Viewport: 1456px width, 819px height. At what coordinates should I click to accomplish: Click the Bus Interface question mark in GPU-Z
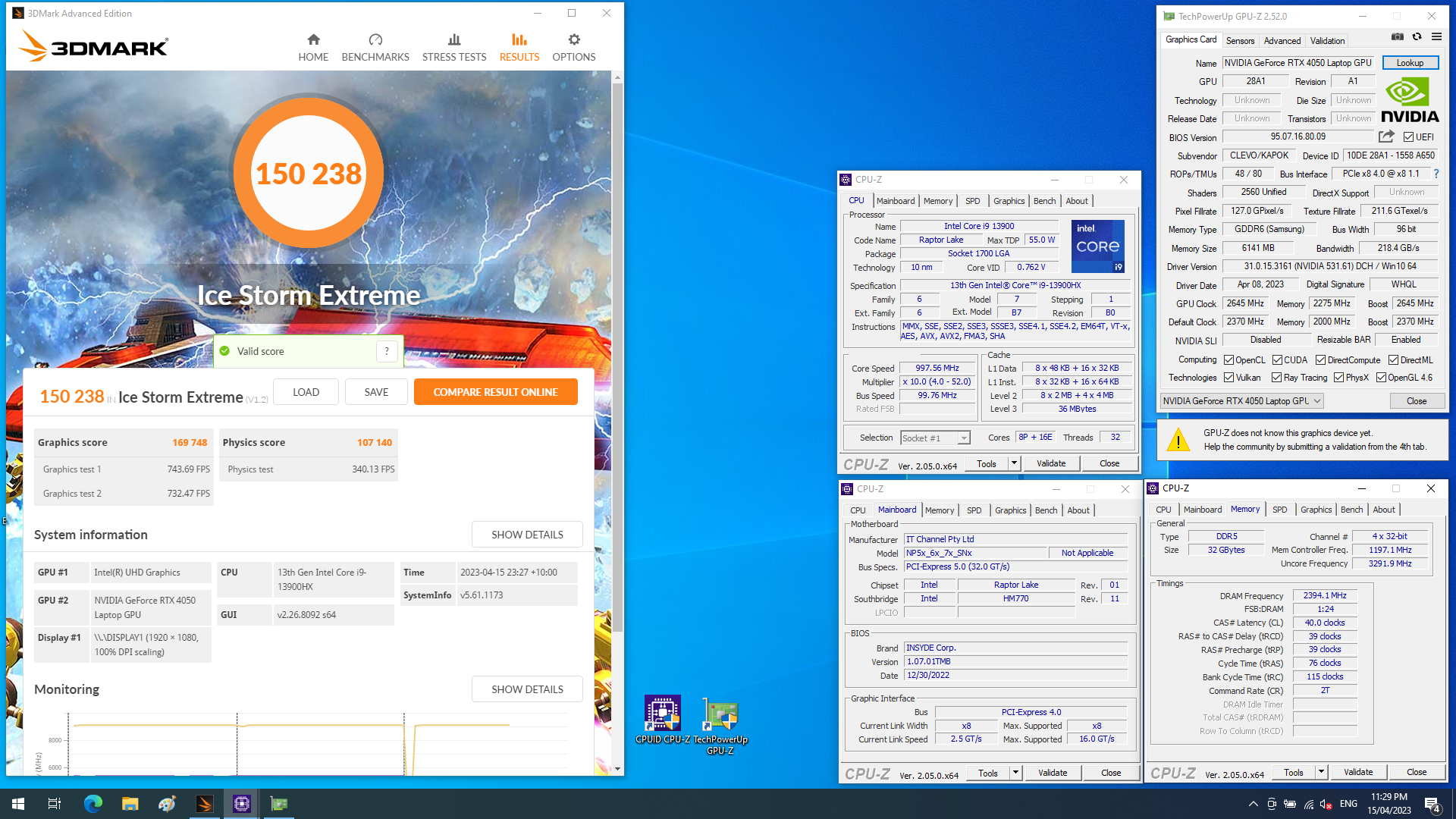pyautogui.click(x=1436, y=174)
